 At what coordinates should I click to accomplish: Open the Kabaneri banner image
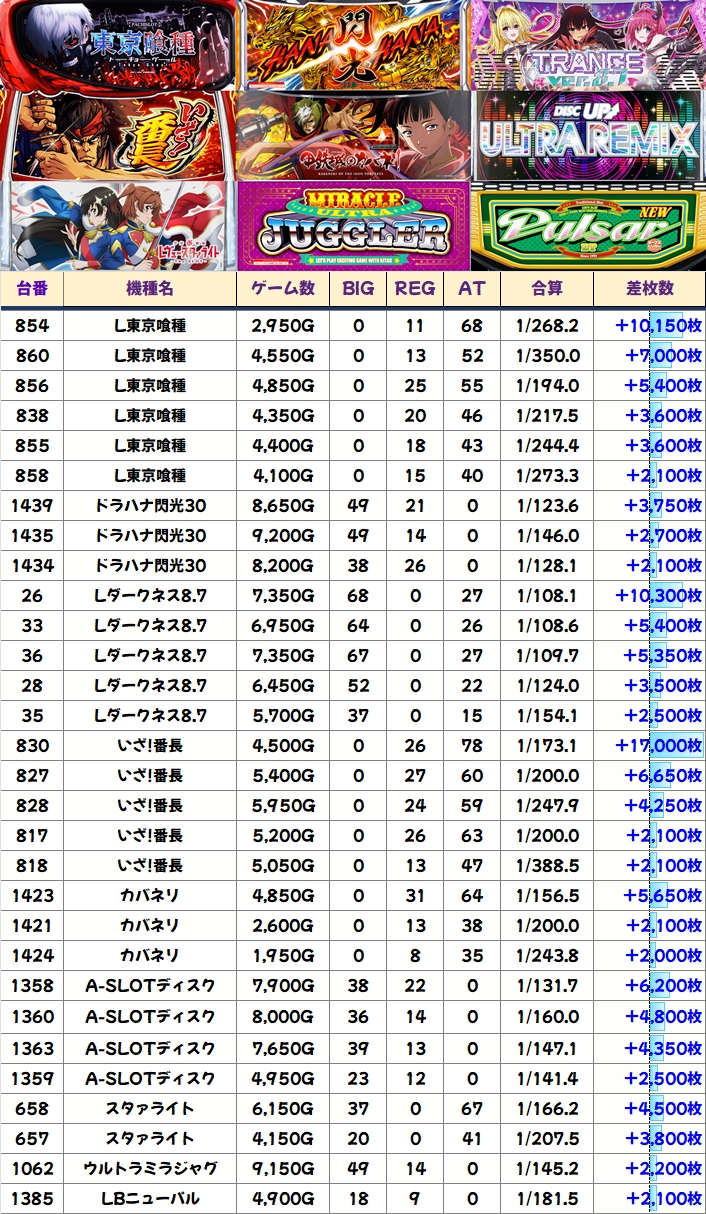(x=352, y=135)
